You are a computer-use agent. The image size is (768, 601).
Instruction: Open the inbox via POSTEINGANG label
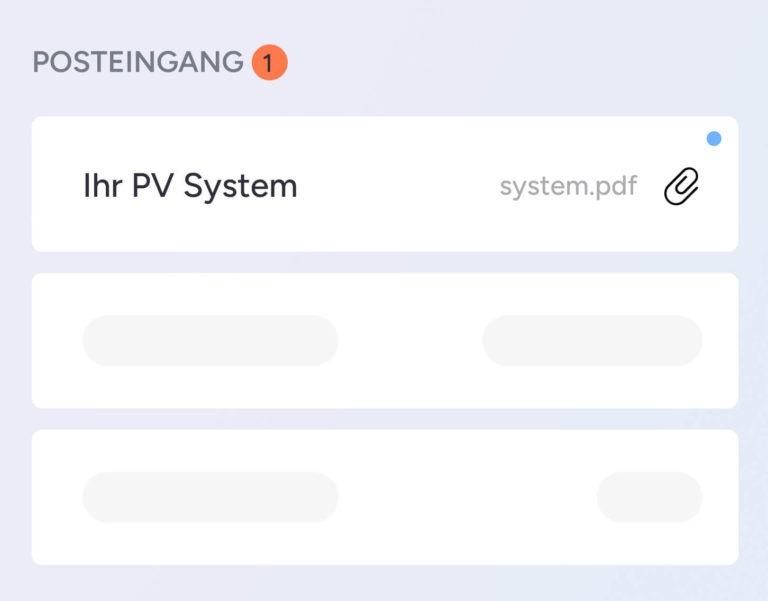pyautogui.click(x=138, y=62)
